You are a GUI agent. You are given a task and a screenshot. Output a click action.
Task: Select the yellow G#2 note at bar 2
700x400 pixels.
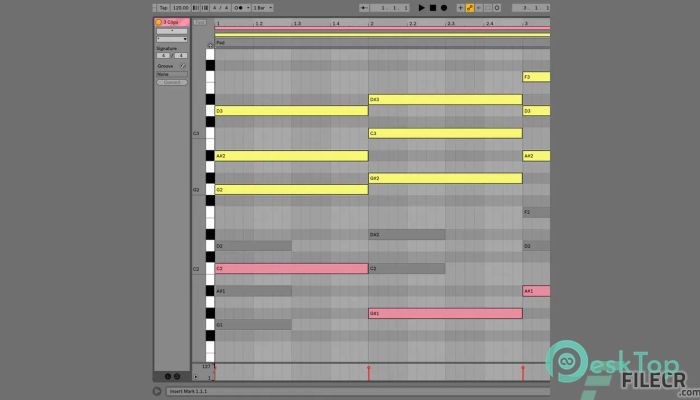click(x=445, y=179)
